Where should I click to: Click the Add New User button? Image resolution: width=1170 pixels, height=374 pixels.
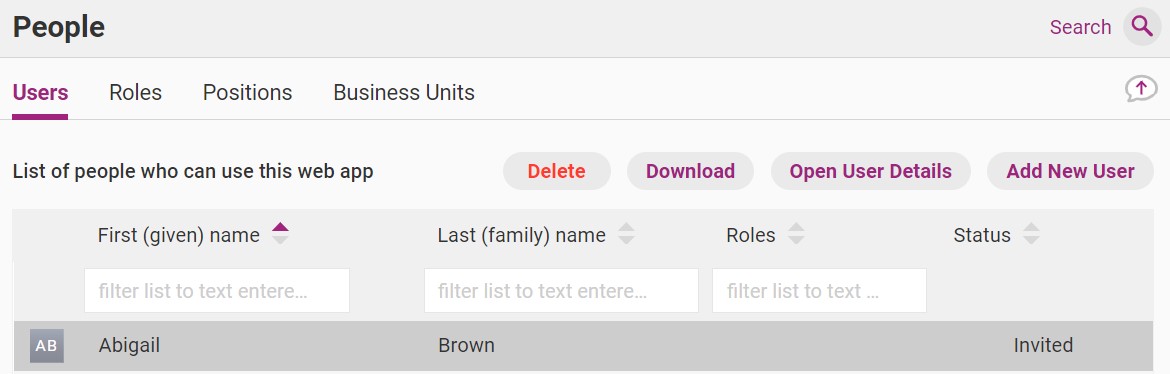click(x=1070, y=171)
